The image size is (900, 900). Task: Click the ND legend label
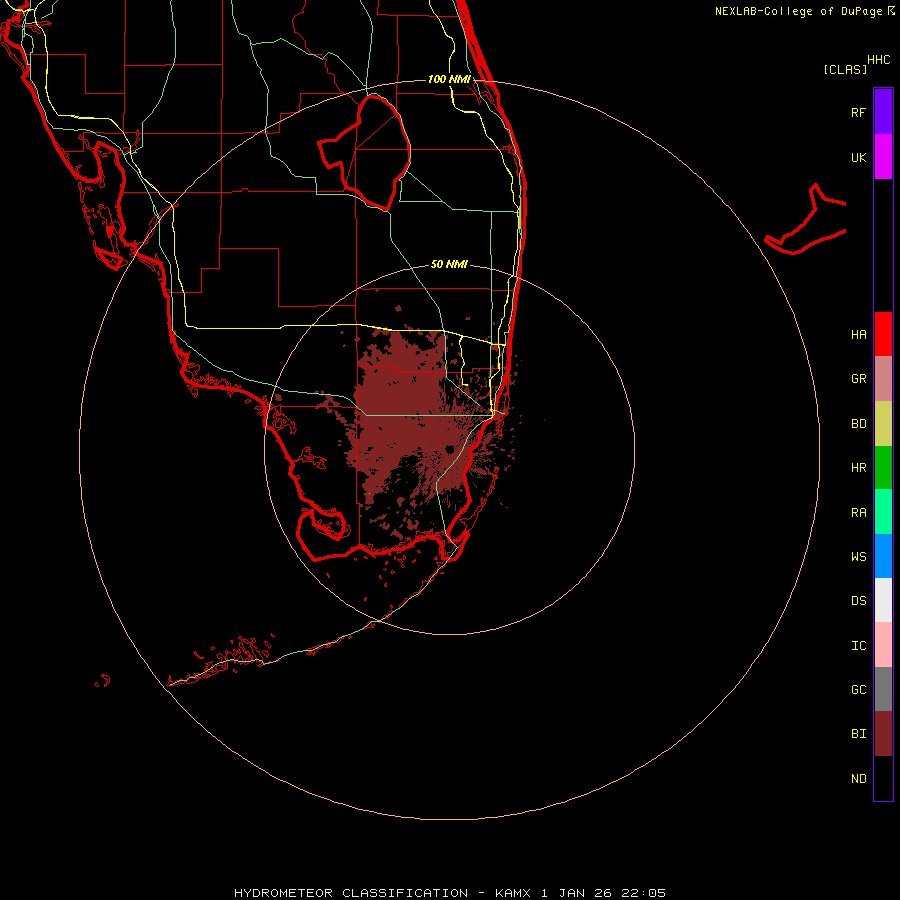(858, 779)
